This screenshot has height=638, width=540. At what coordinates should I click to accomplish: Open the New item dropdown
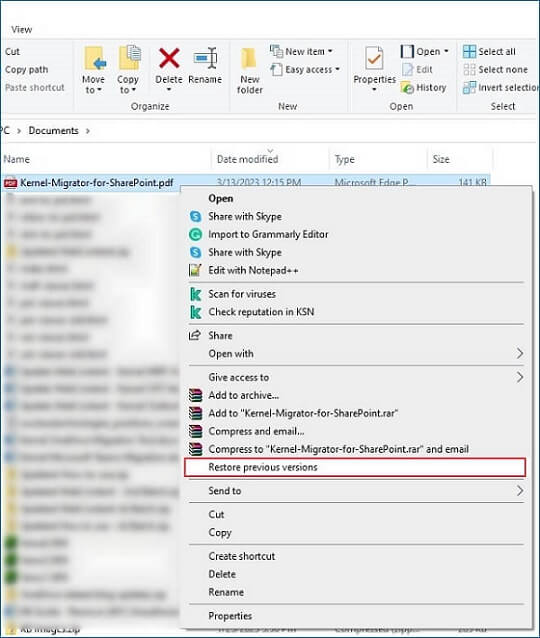(301, 51)
